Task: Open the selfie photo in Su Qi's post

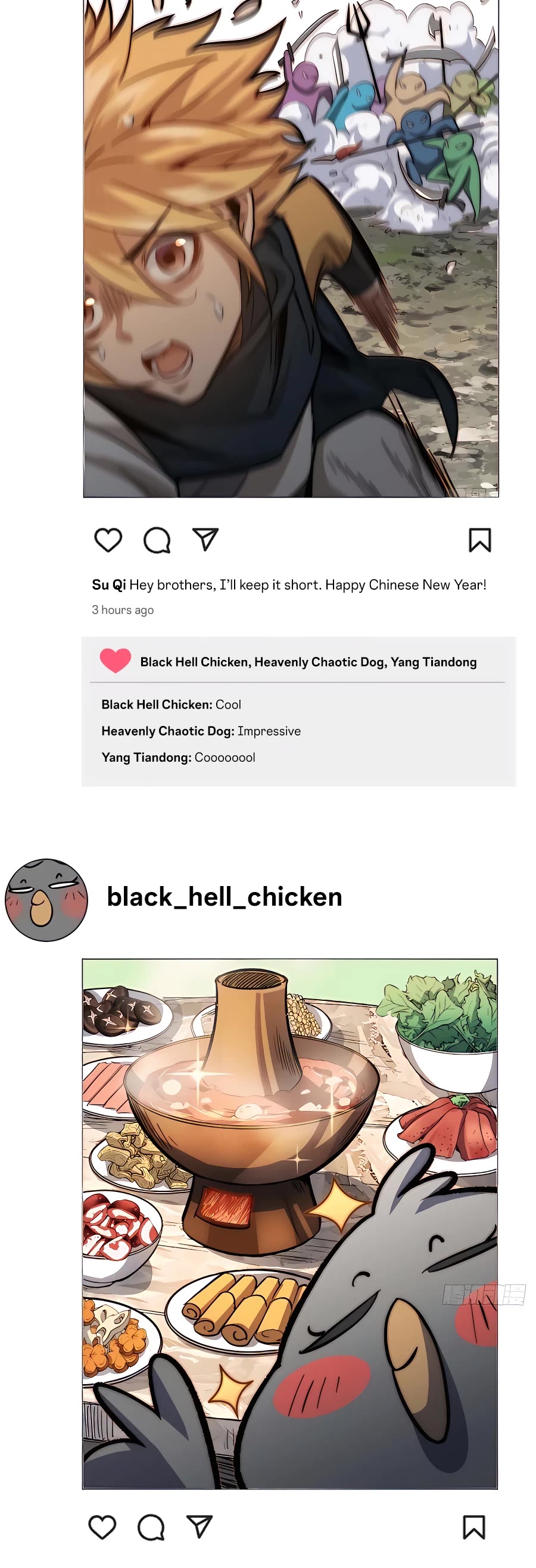Action: 291,248
